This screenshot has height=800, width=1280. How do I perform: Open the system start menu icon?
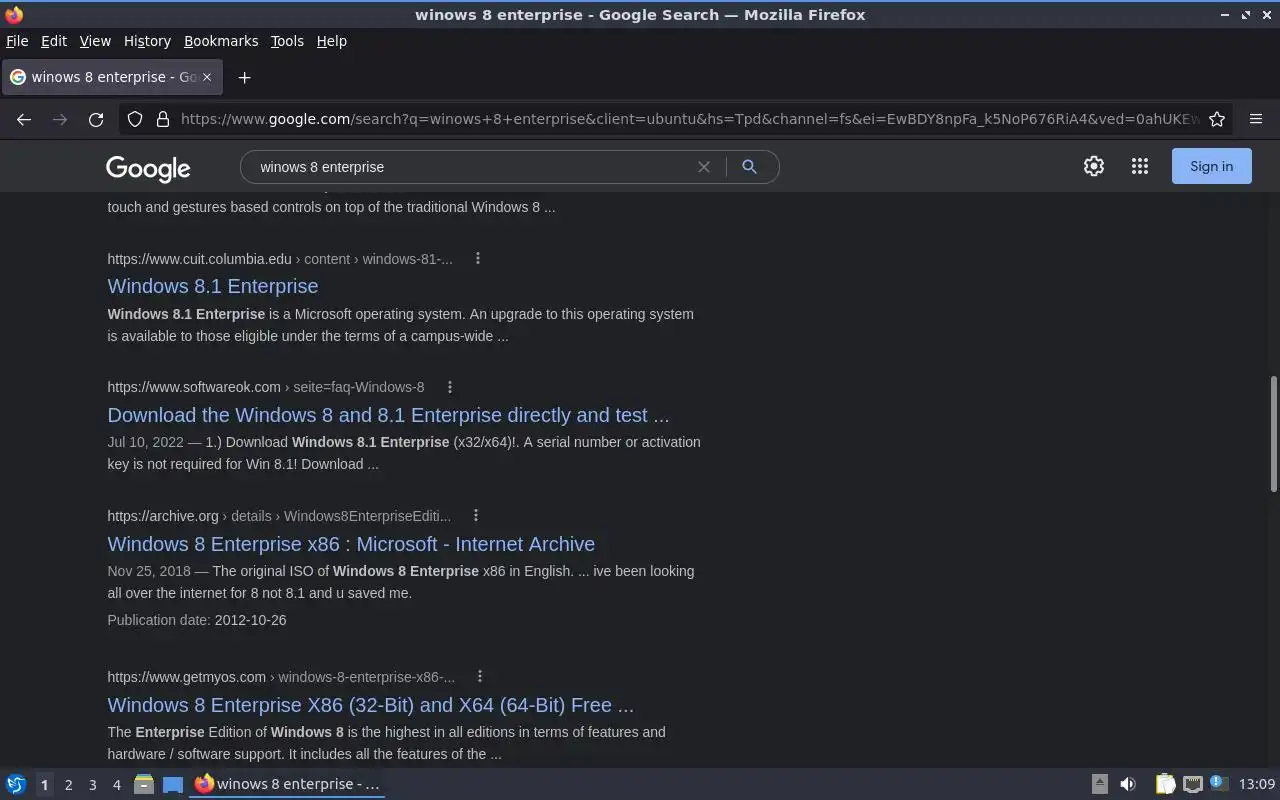(16, 784)
